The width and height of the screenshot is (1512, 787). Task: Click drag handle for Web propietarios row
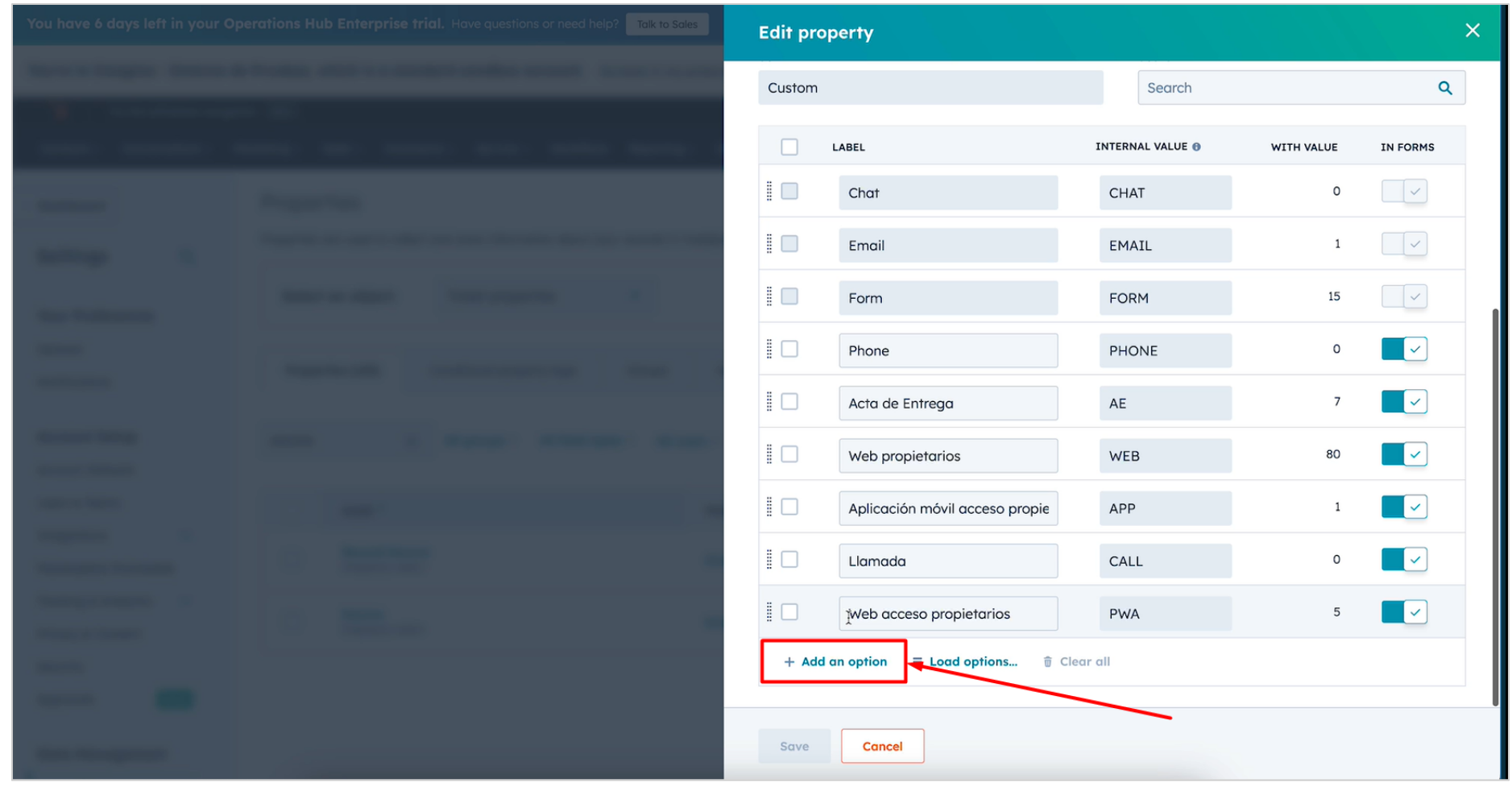[769, 454]
